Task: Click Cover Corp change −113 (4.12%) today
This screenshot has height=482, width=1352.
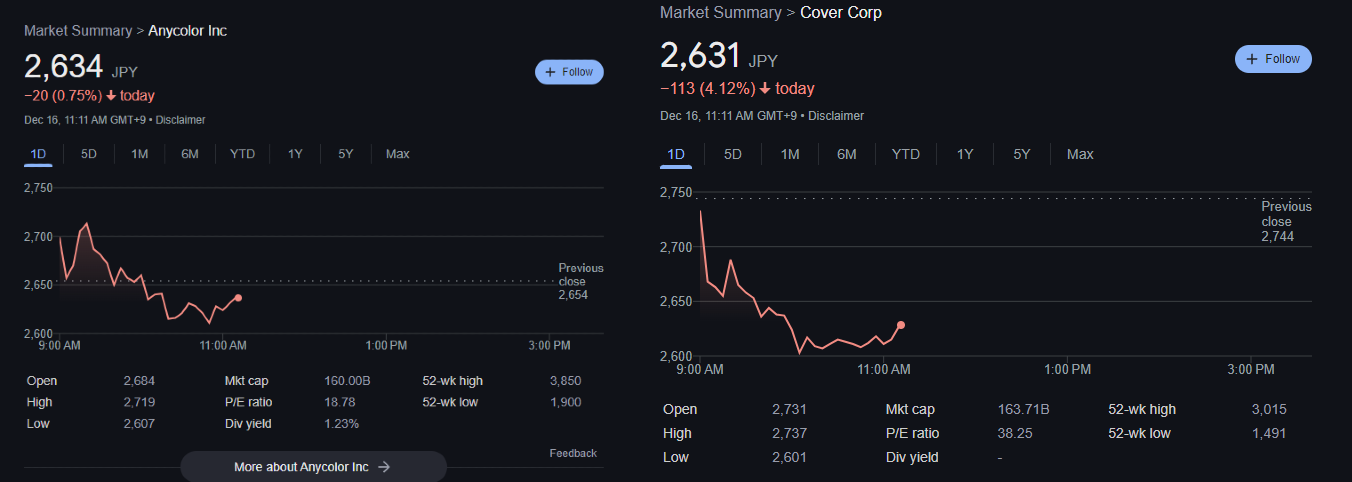Action: click(737, 89)
